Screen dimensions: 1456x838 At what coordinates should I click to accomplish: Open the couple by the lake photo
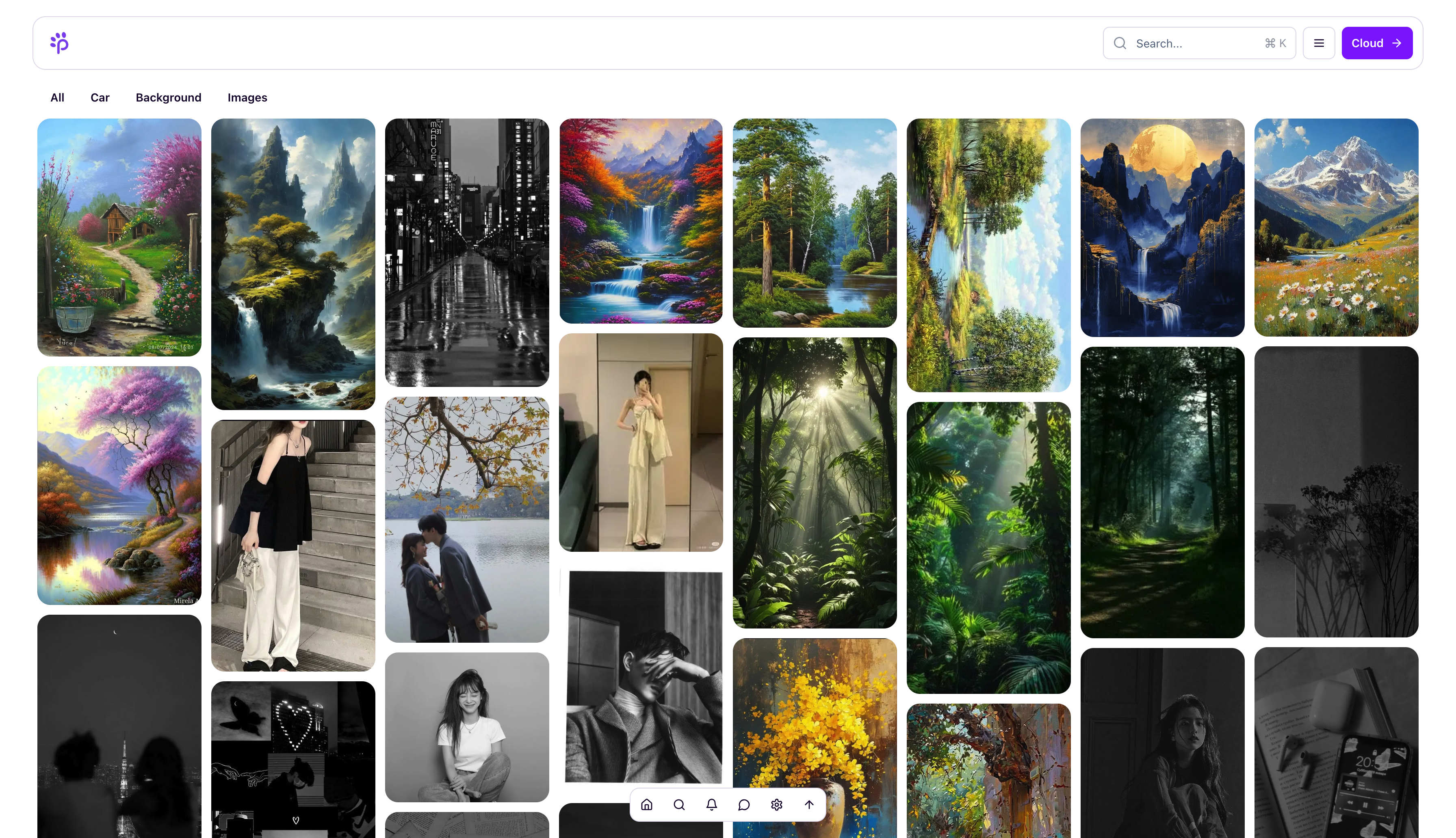coord(467,519)
